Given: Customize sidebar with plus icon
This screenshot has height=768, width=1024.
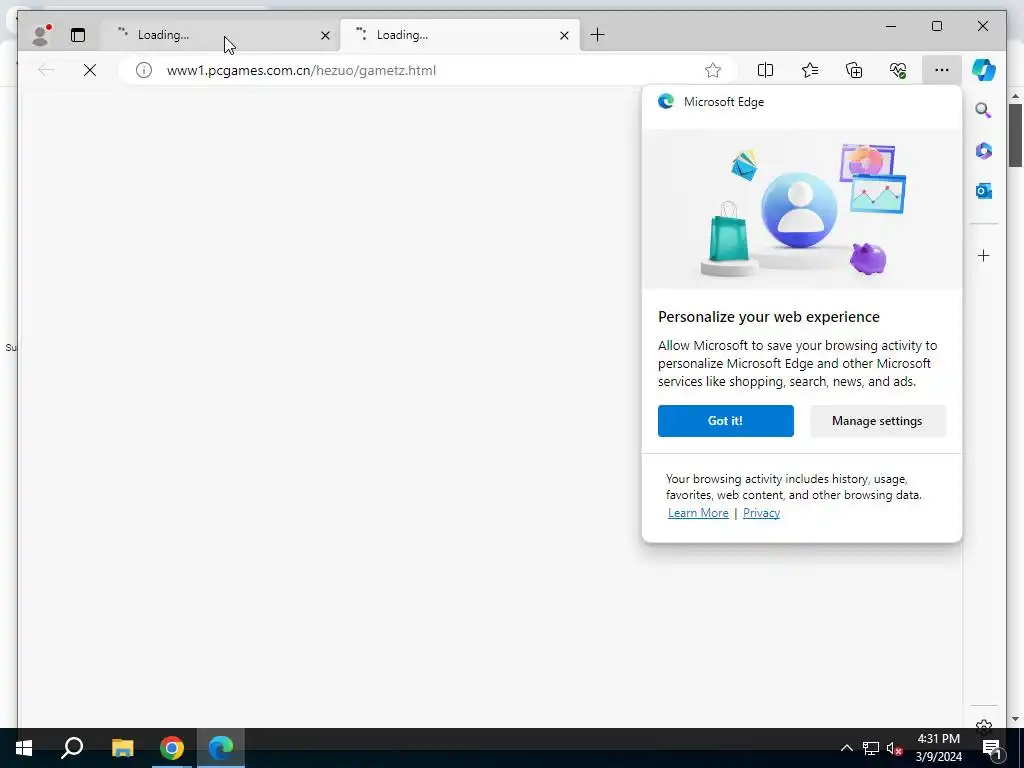Looking at the screenshot, I should 984,255.
